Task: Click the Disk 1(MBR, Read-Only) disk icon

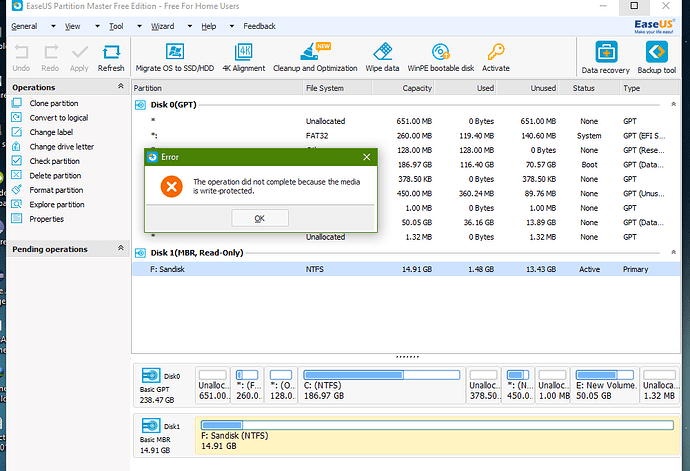Action: click(x=140, y=253)
